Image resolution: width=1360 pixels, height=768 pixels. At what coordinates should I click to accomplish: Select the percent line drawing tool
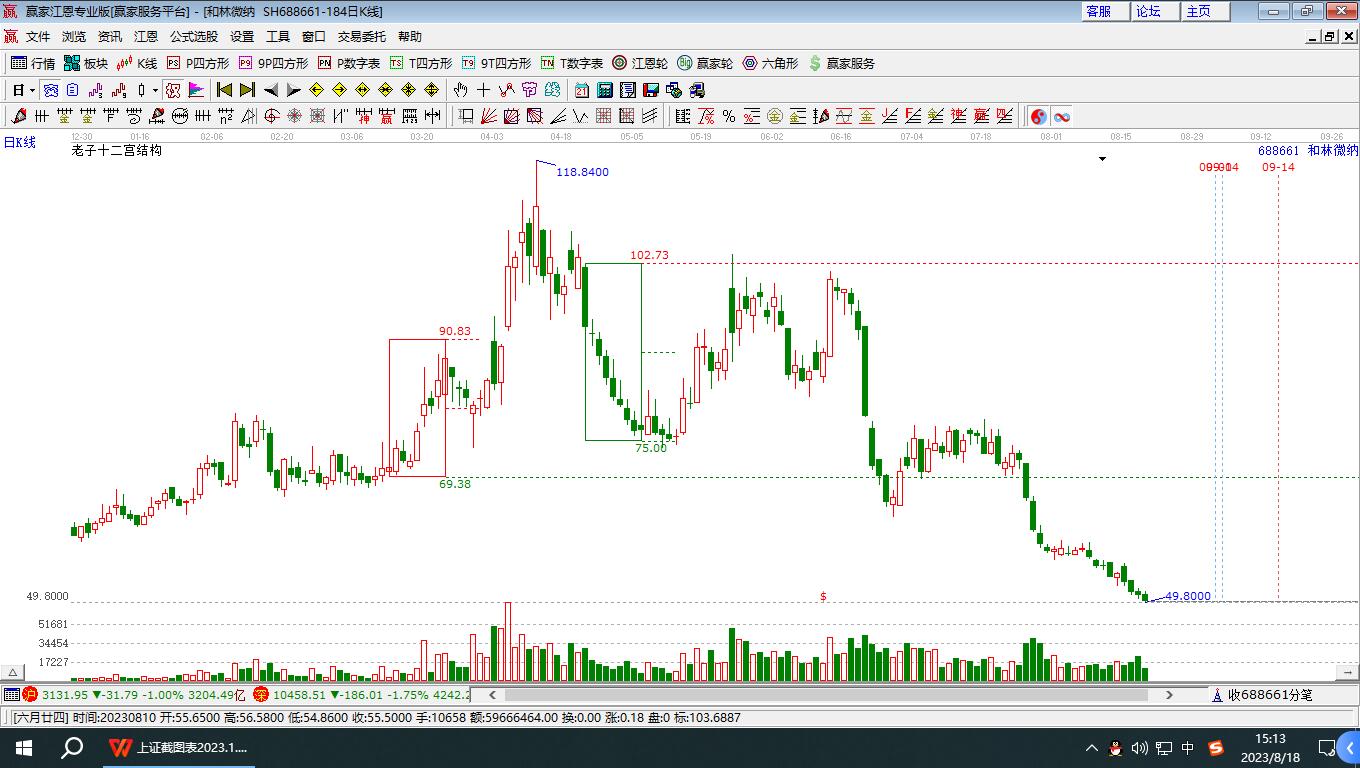pyautogui.click(x=729, y=116)
